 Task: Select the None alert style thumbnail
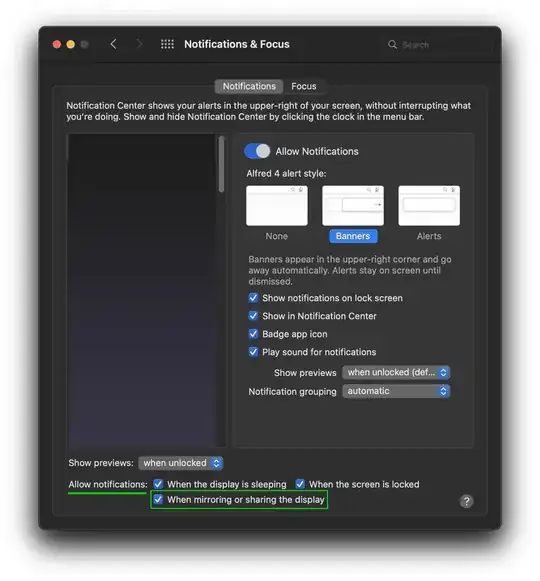click(x=277, y=206)
